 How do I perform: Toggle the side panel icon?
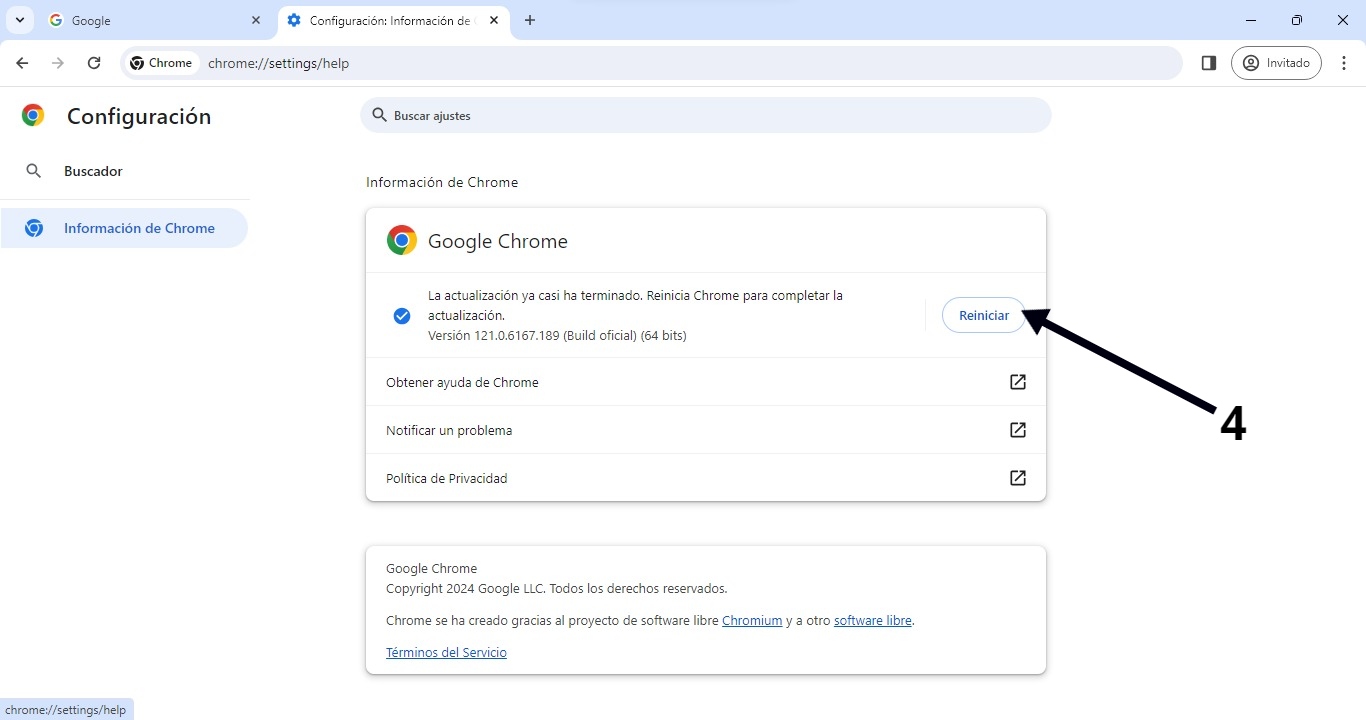coord(1208,63)
